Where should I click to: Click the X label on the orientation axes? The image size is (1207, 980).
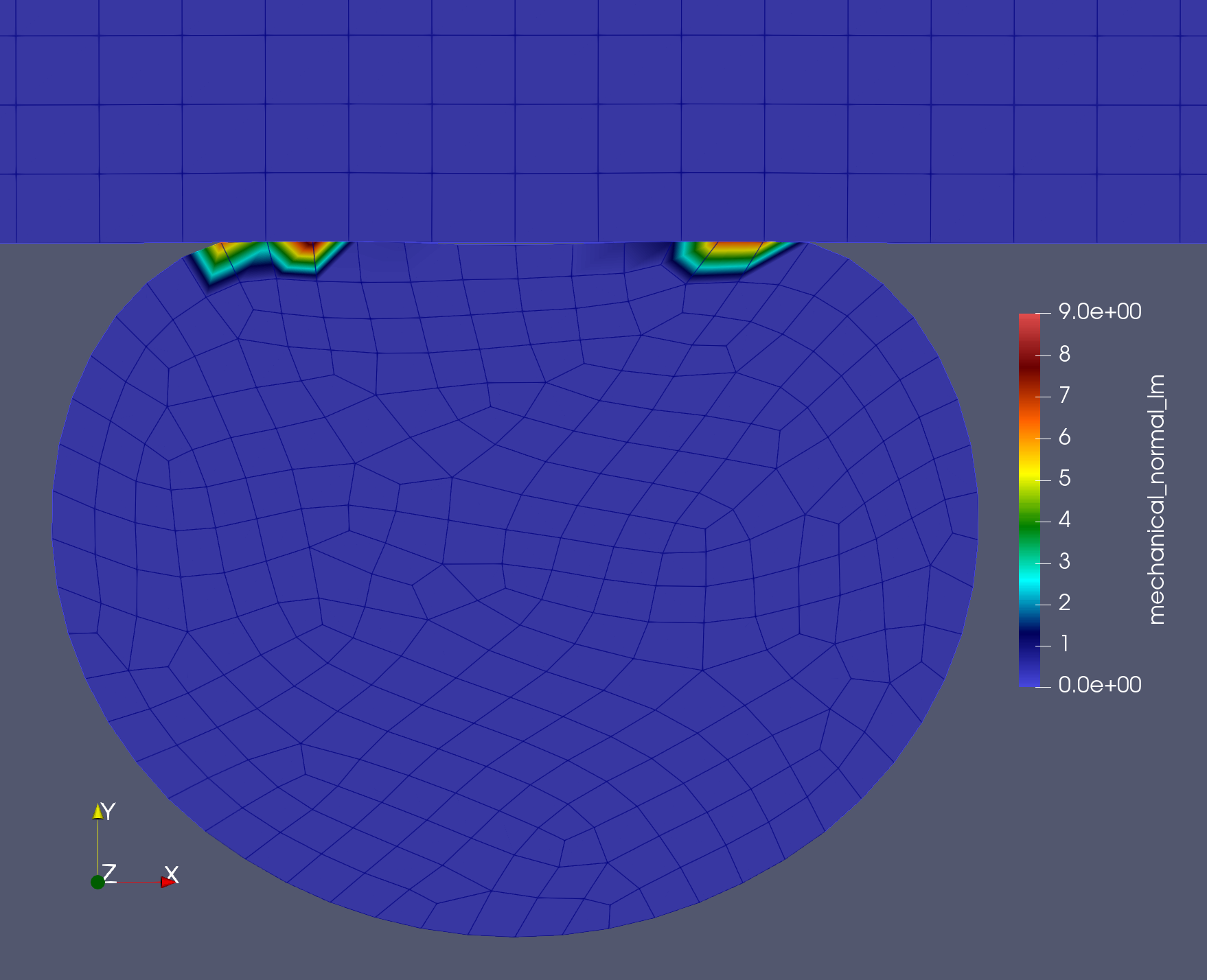(170, 875)
